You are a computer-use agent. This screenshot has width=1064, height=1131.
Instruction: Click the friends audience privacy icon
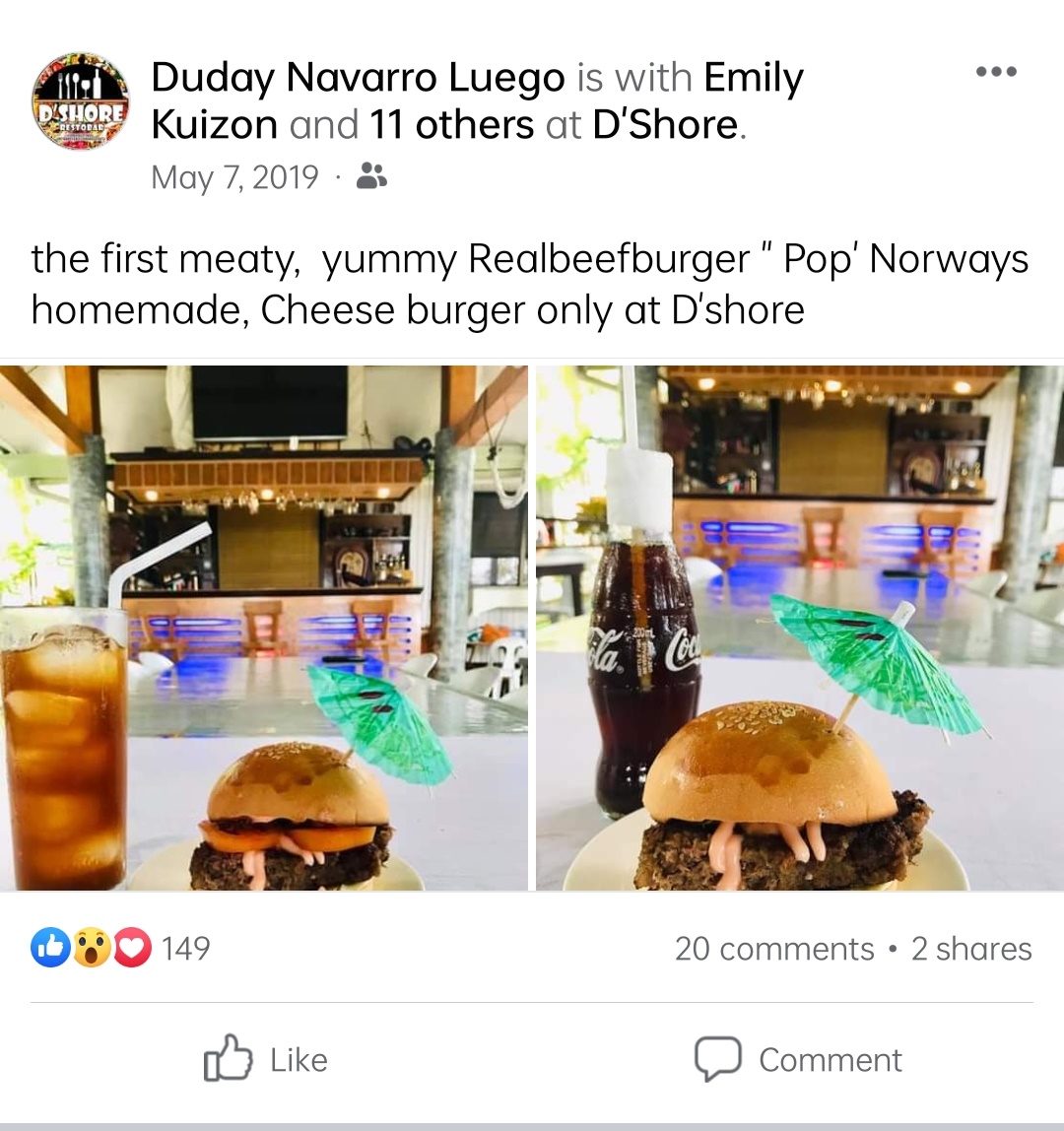point(371,176)
